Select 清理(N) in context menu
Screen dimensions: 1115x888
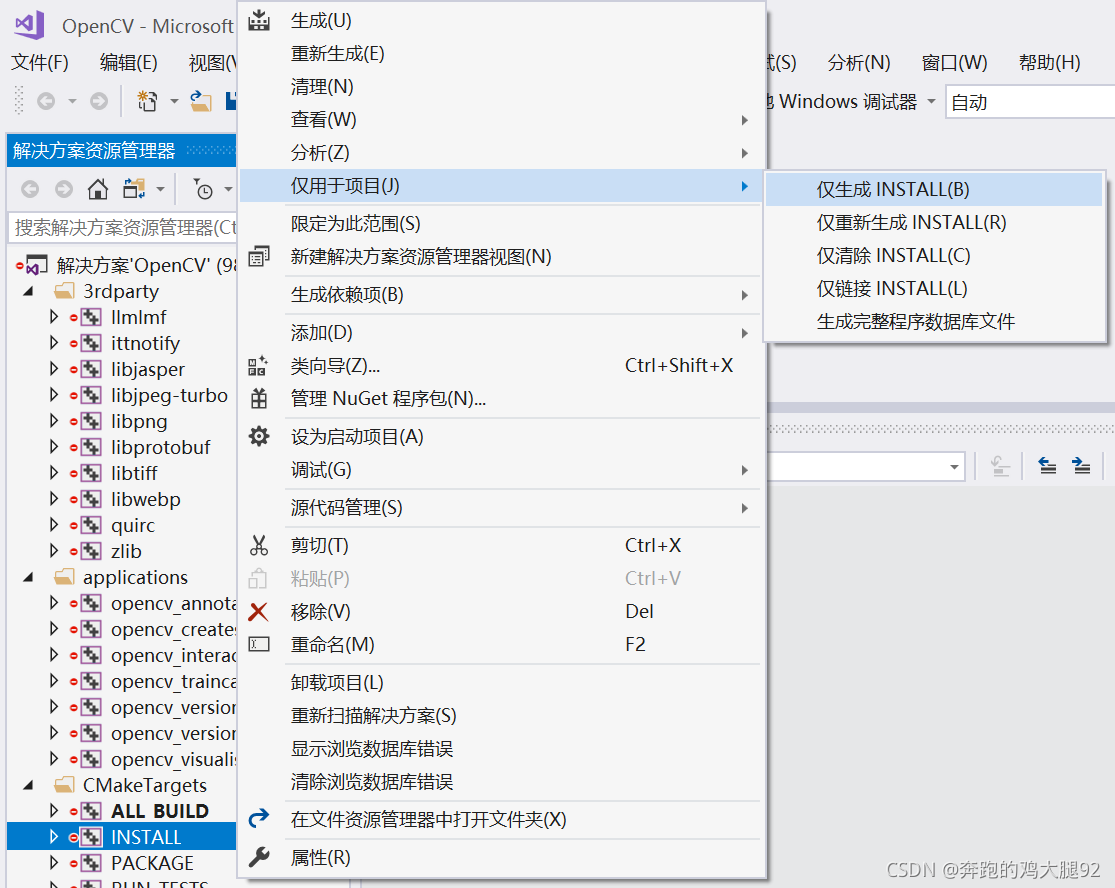coord(501,87)
